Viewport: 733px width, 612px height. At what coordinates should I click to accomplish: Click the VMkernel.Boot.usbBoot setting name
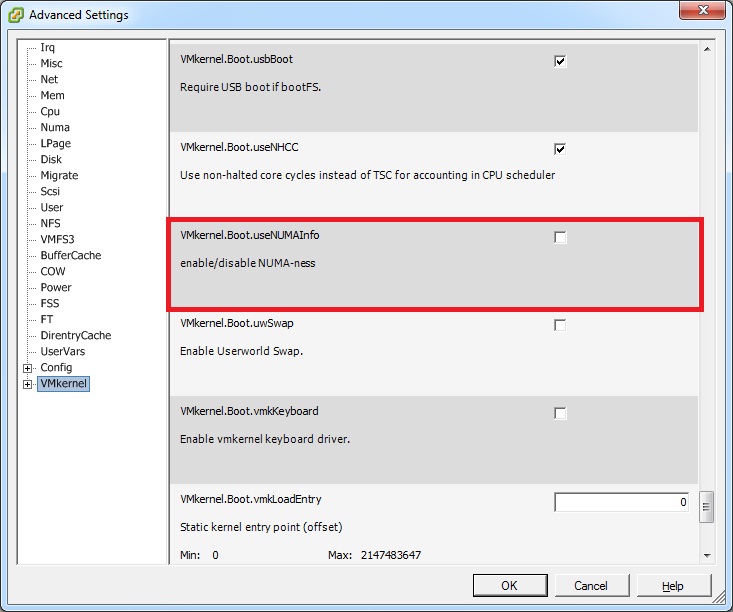click(237, 59)
